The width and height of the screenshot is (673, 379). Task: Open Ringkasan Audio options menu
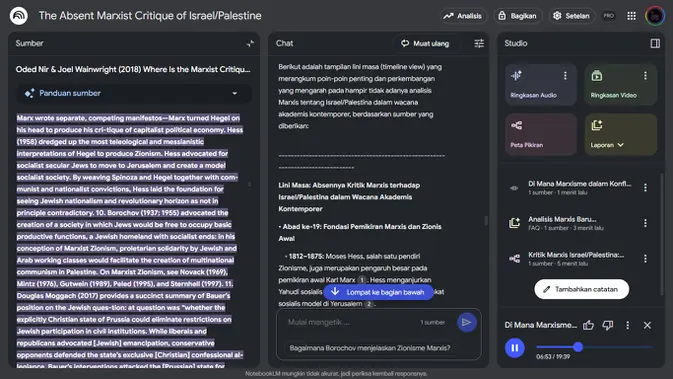pos(565,76)
